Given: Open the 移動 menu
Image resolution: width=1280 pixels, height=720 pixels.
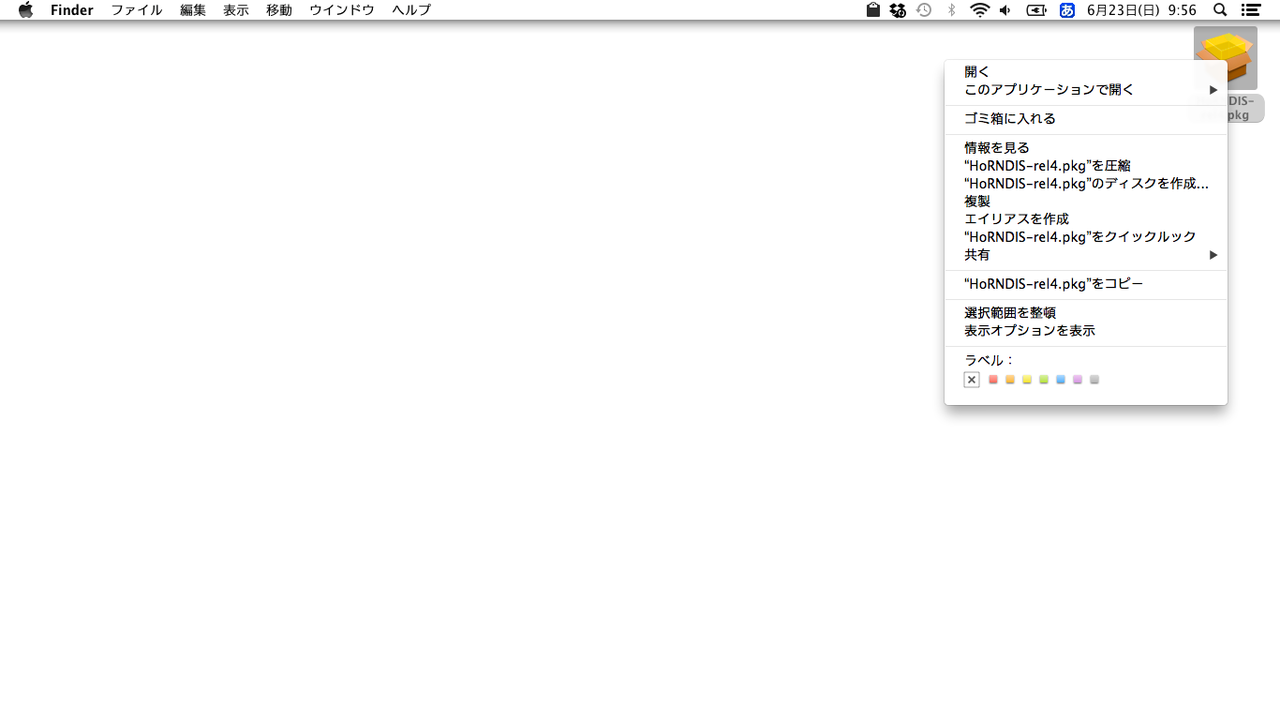Looking at the screenshot, I should pos(279,10).
